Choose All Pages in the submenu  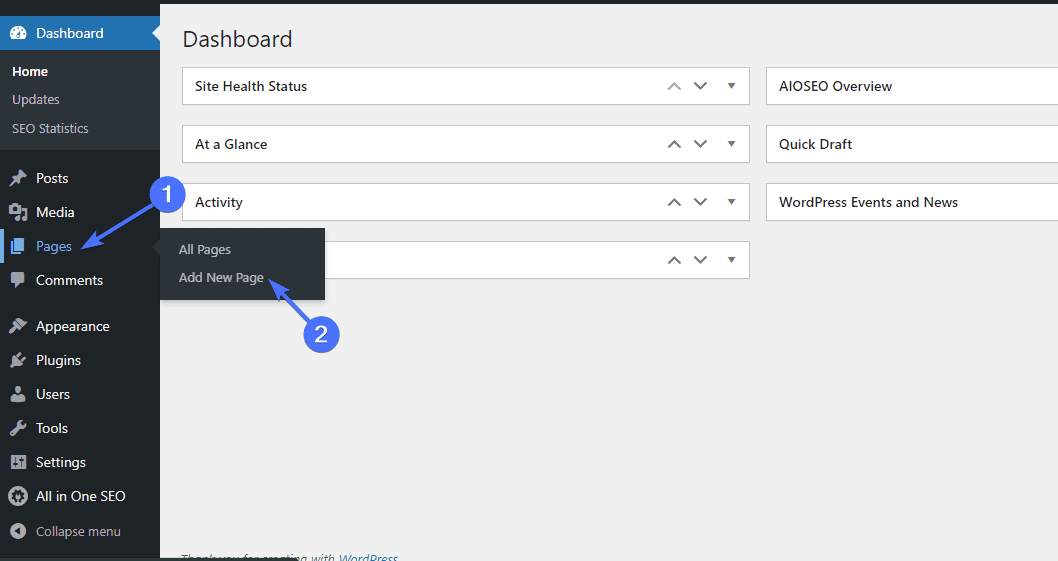(x=204, y=250)
